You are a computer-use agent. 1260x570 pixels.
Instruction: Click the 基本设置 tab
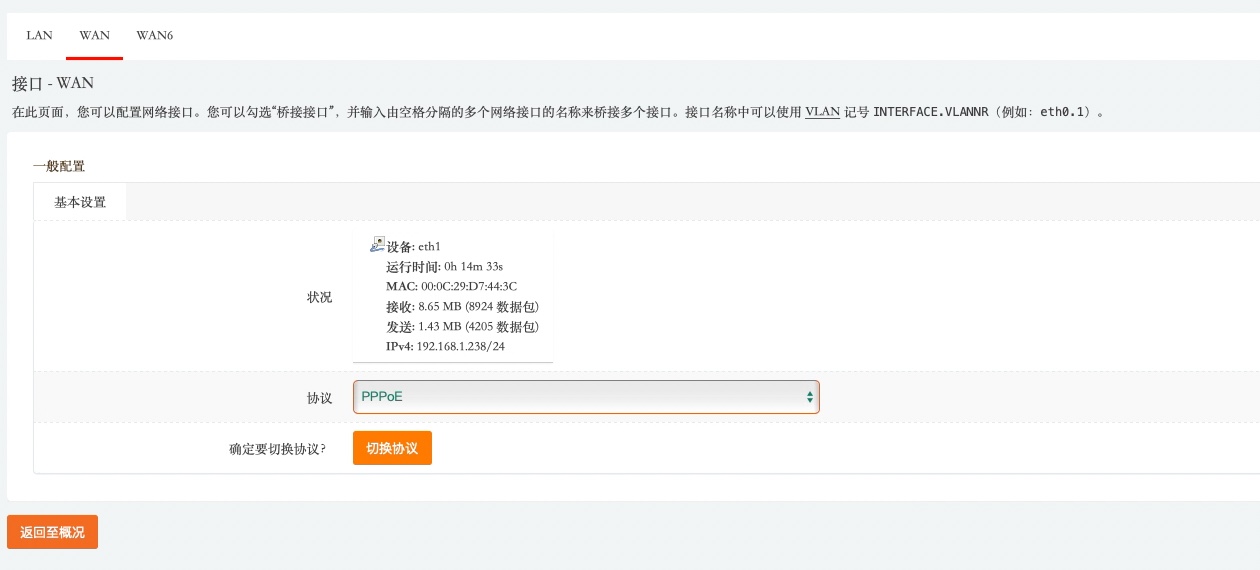point(80,202)
